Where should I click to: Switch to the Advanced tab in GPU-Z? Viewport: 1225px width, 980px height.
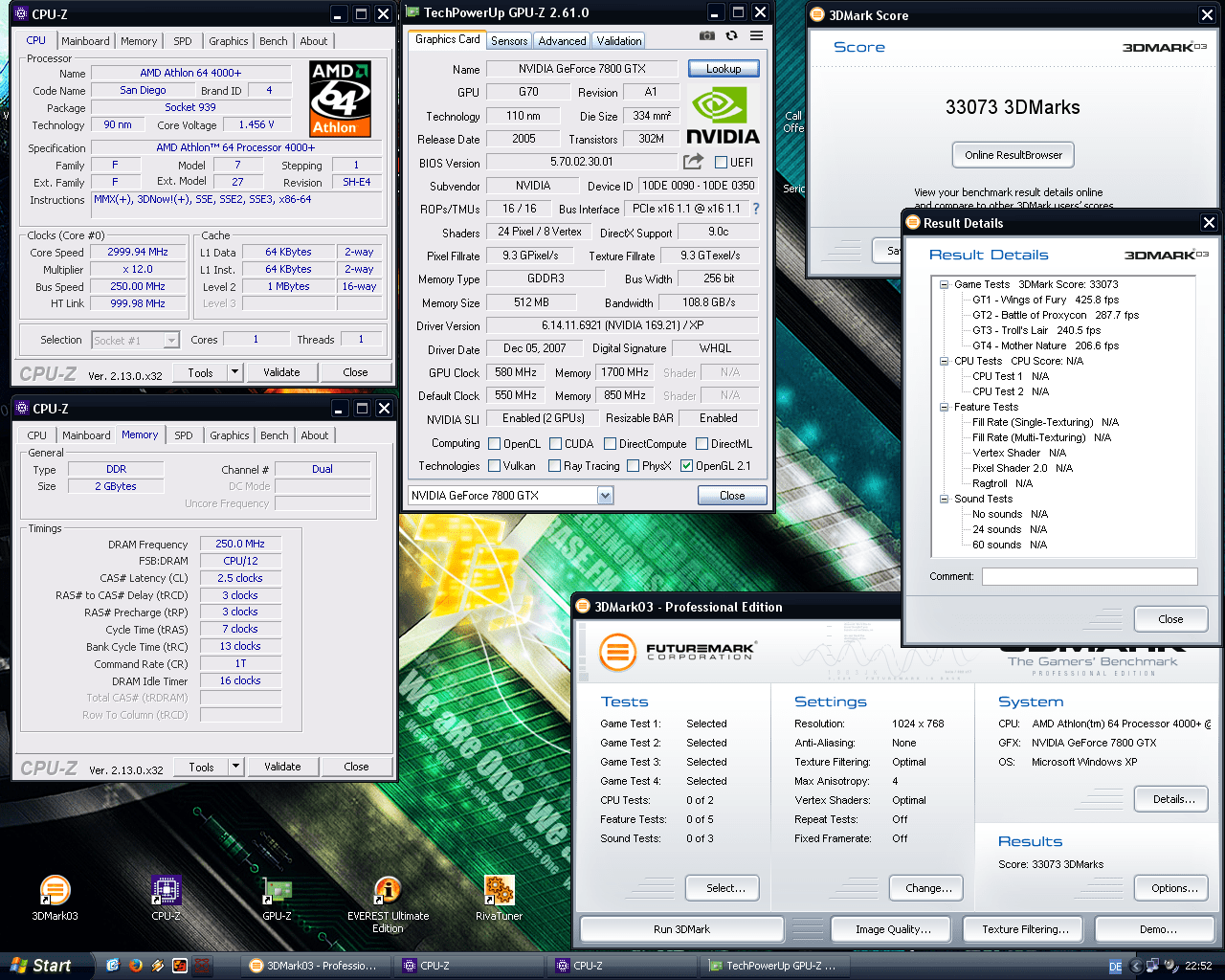[562, 41]
